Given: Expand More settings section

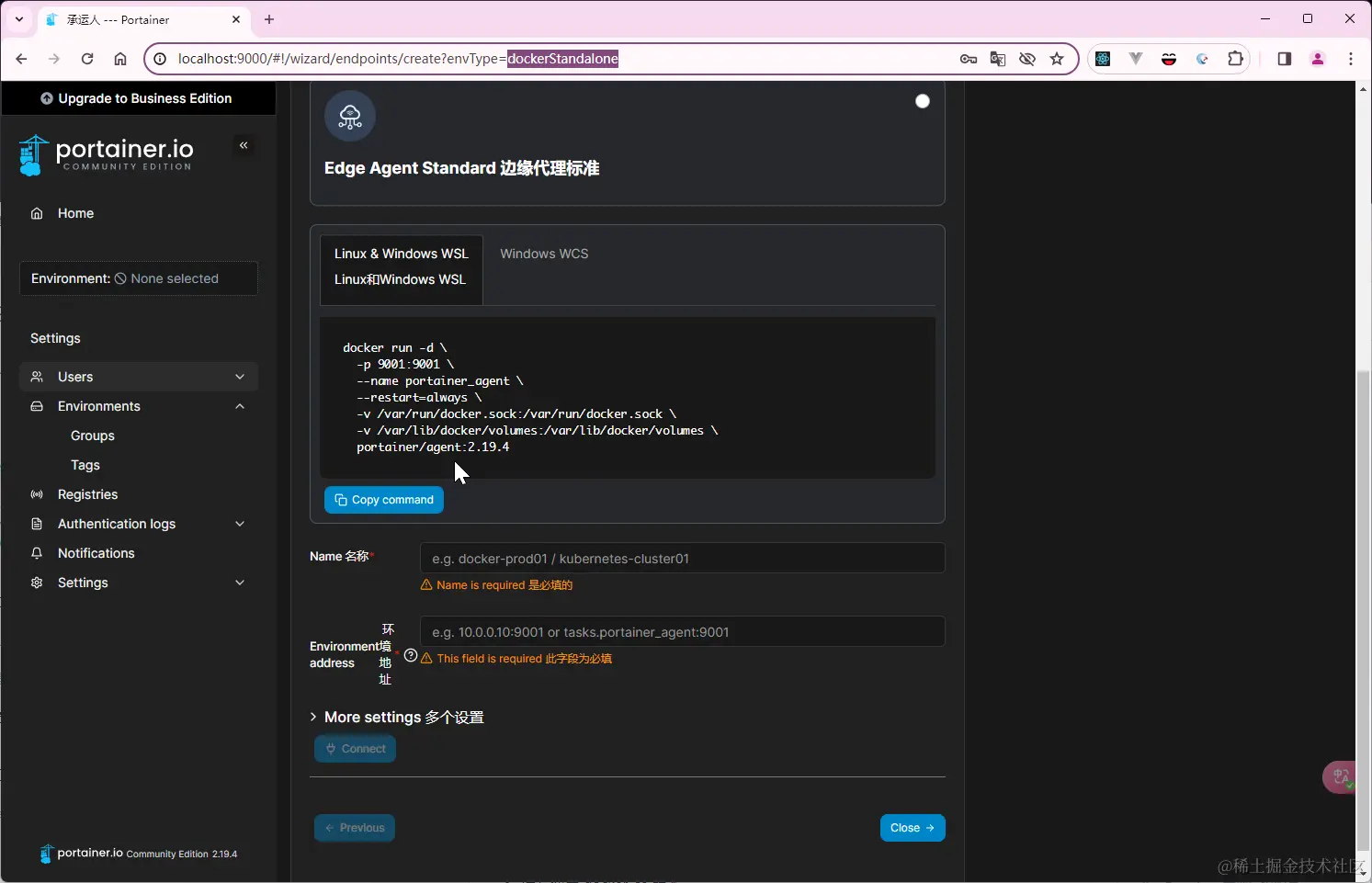Looking at the screenshot, I should (x=397, y=717).
